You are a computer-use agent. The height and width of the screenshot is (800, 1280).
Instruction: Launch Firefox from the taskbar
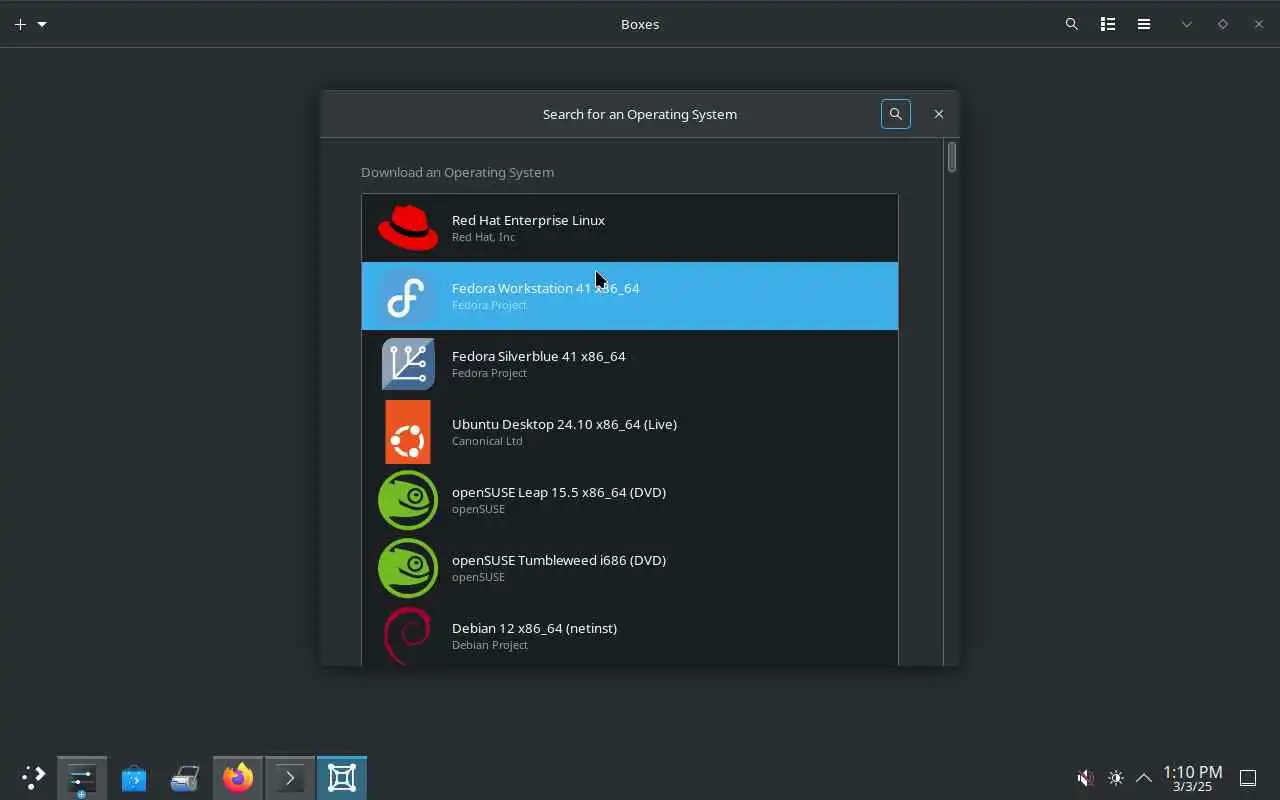238,778
